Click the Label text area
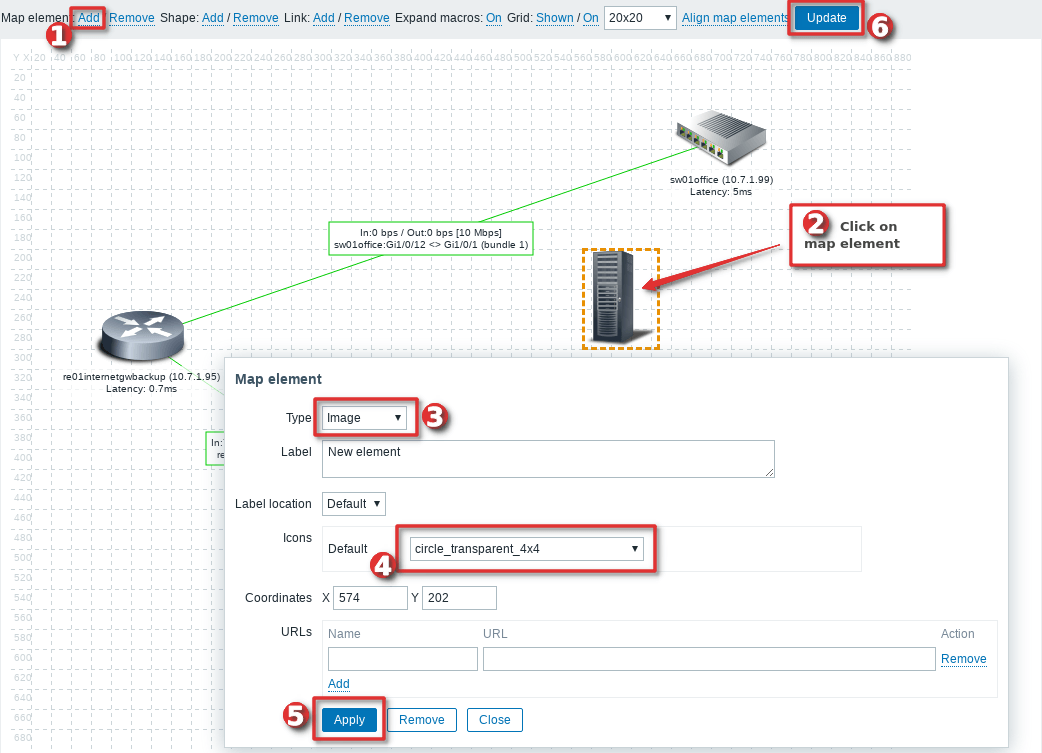This screenshot has width=1042, height=753. [x=548, y=459]
